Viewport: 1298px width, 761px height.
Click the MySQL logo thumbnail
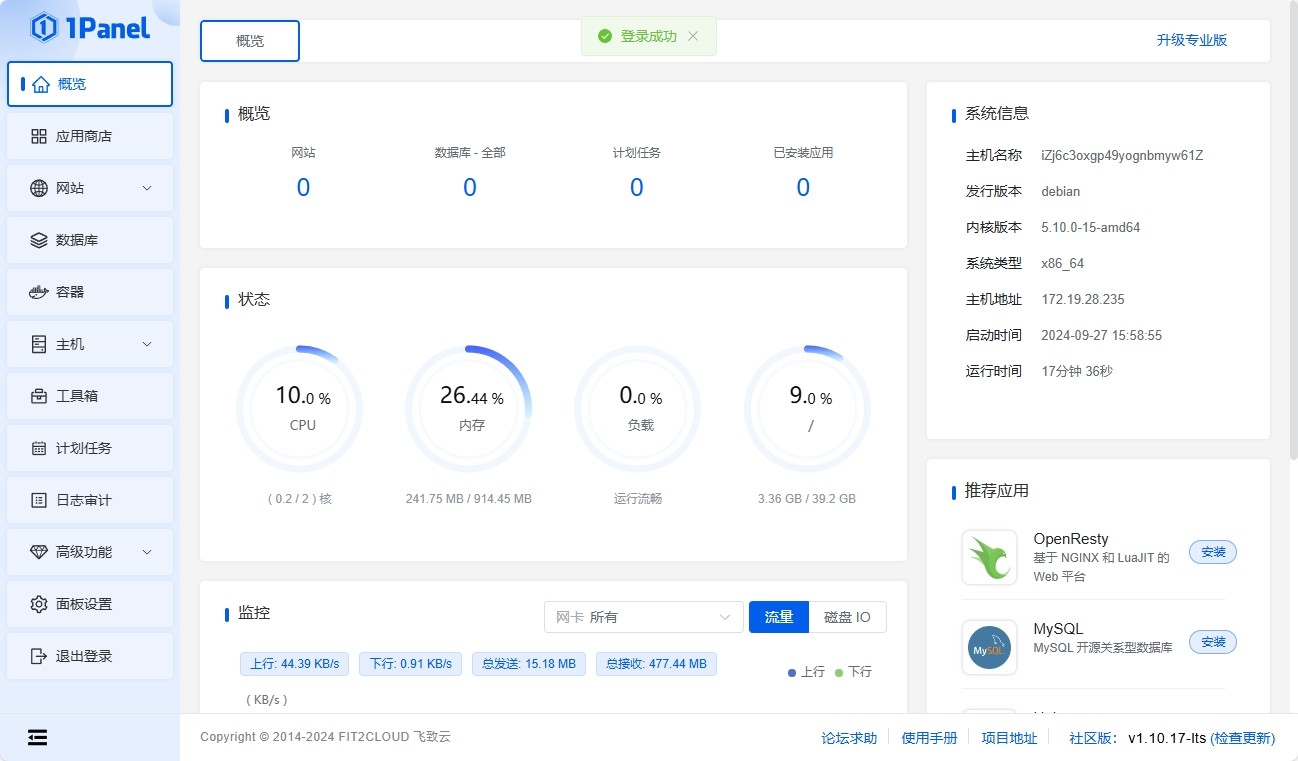click(989, 647)
